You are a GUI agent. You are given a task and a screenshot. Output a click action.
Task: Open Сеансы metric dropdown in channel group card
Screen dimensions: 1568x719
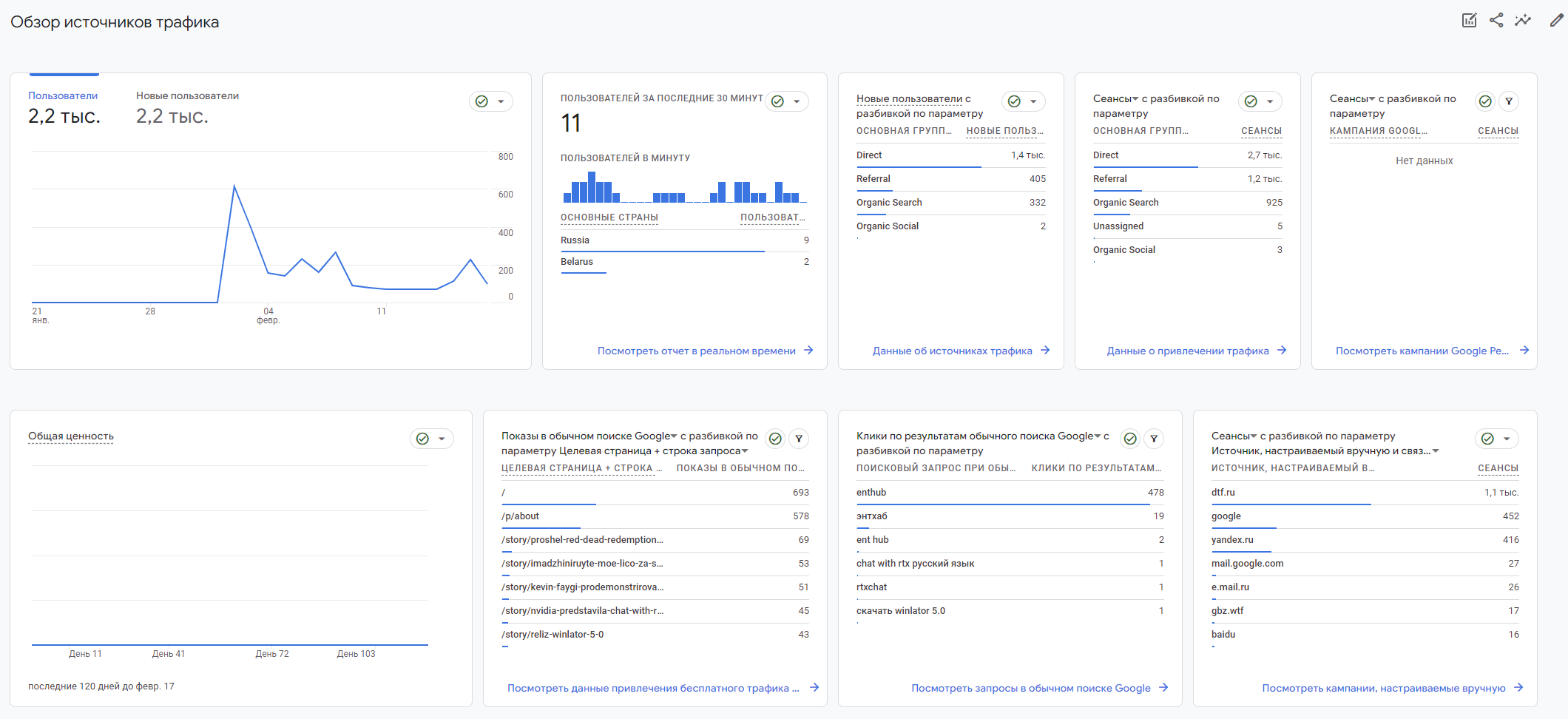(1116, 98)
